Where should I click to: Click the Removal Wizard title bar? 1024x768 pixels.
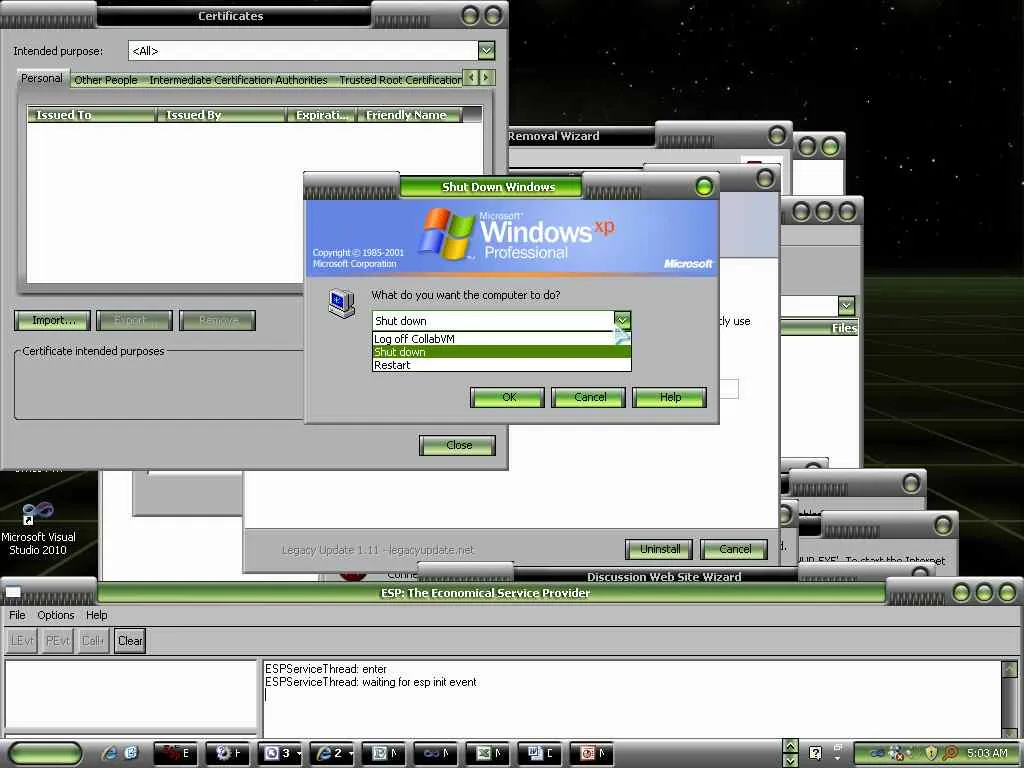point(581,136)
